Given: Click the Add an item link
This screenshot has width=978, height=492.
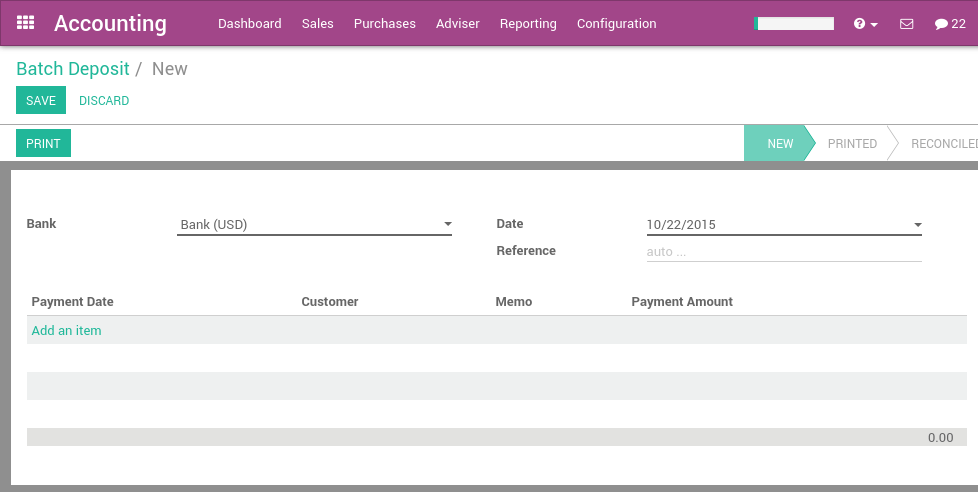Looking at the screenshot, I should tap(66, 331).
